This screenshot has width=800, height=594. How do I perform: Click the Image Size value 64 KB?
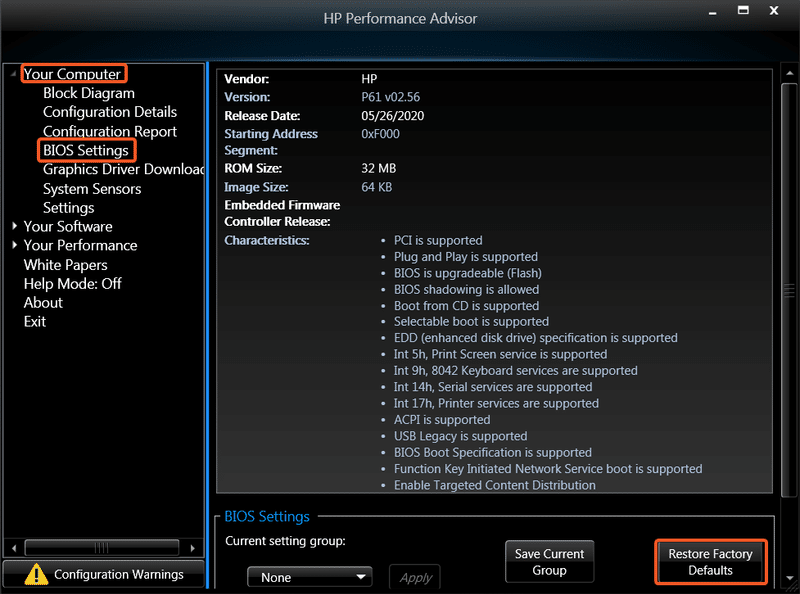[x=377, y=187]
